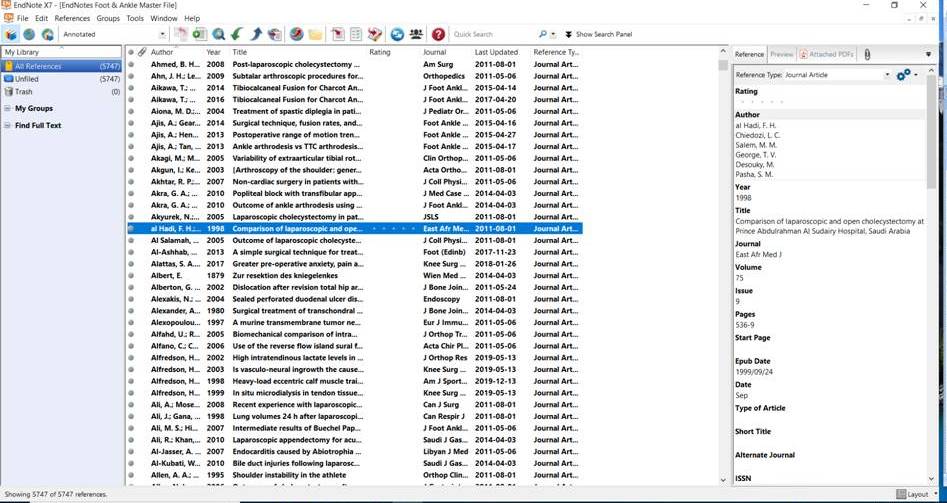Click the blue Export arrow icon

coord(256,34)
